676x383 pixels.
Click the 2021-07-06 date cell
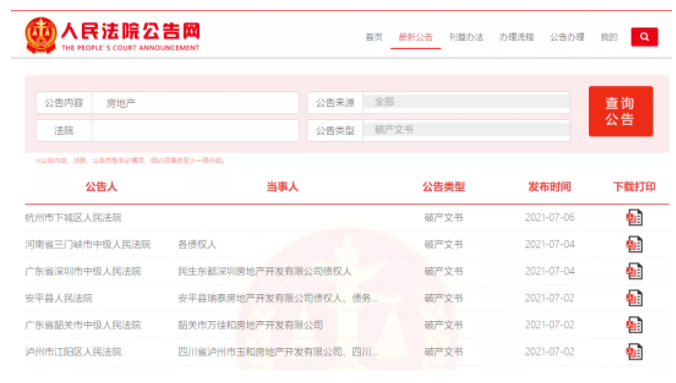(x=550, y=217)
